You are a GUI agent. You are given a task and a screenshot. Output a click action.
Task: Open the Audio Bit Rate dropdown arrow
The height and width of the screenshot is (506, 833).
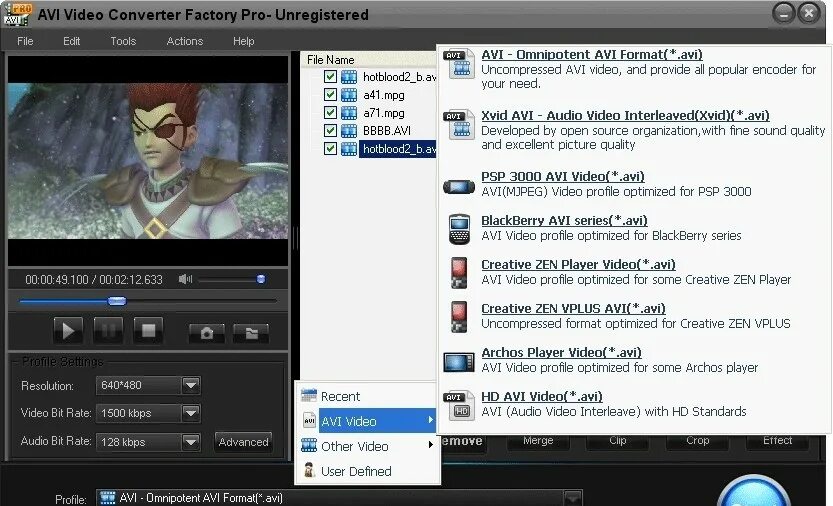click(191, 442)
